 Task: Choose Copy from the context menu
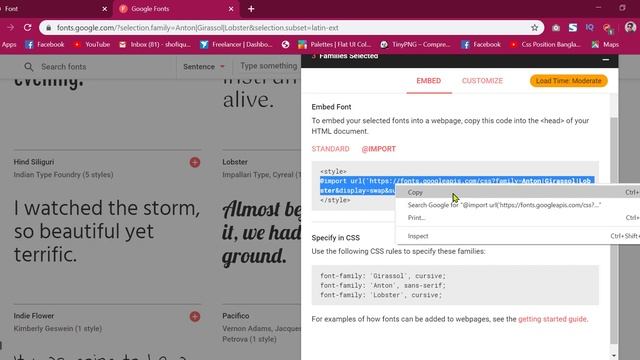[x=518, y=192]
